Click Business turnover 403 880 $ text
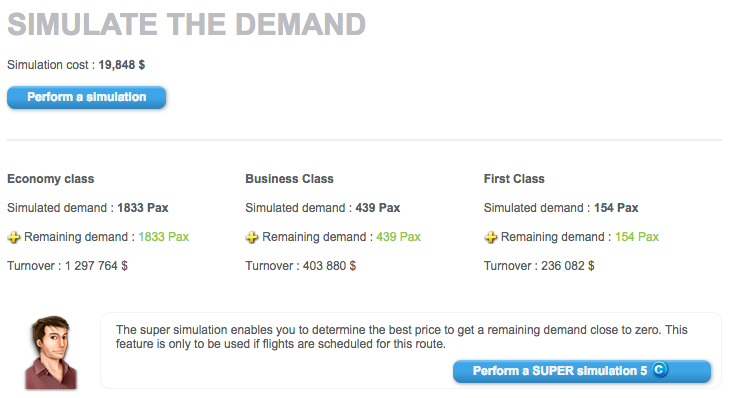 301,266
